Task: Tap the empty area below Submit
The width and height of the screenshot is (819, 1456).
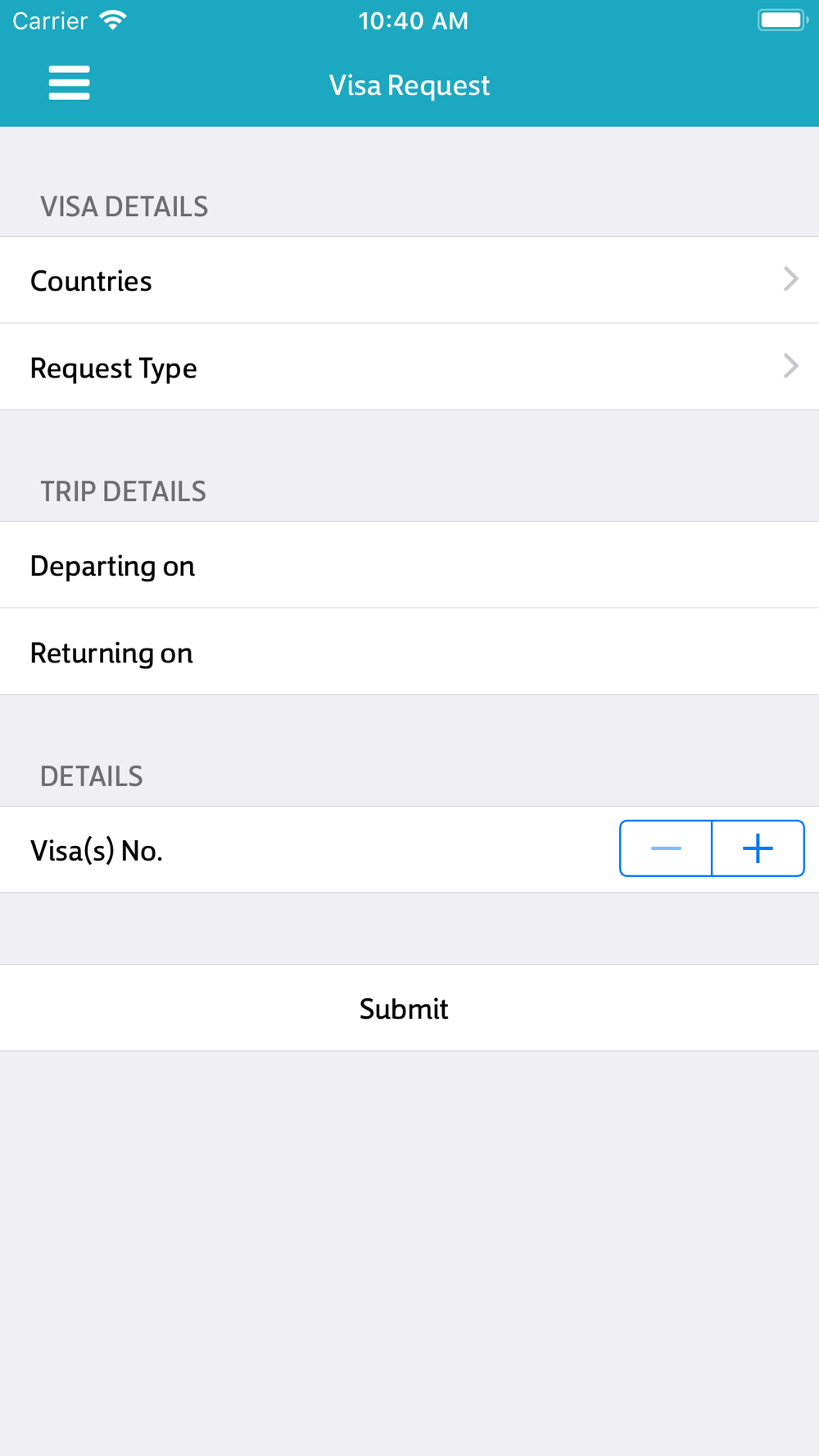Action: coord(409,1253)
